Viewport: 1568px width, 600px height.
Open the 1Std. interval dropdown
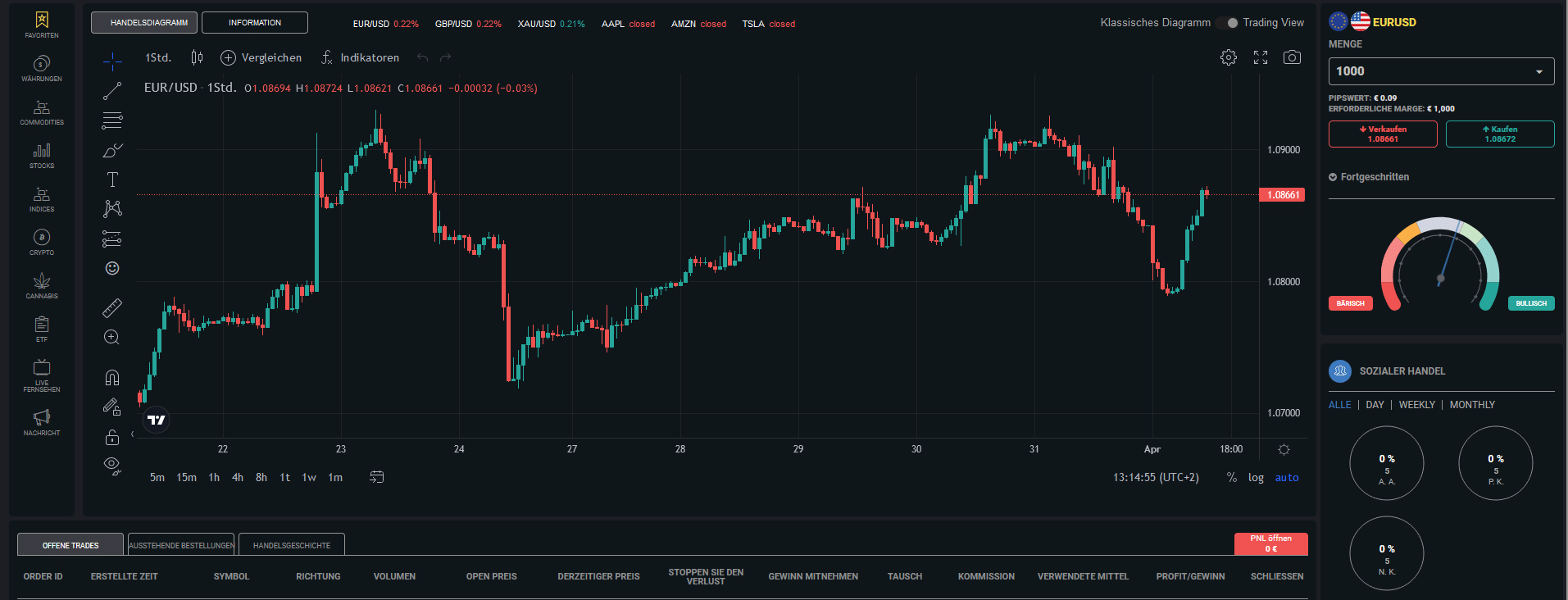point(158,57)
